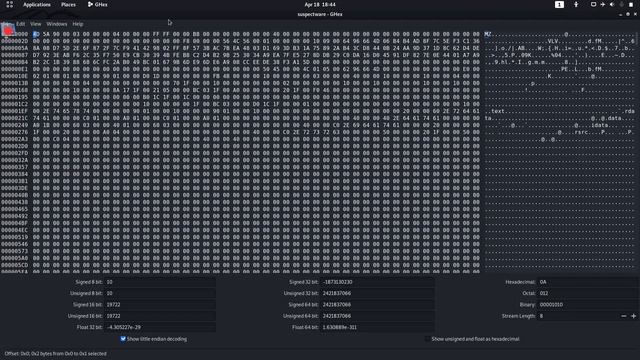Image resolution: width=640 pixels, height=360 pixels.
Task: Click the Unsigned 32 bit value field
Action: point(377,293)
